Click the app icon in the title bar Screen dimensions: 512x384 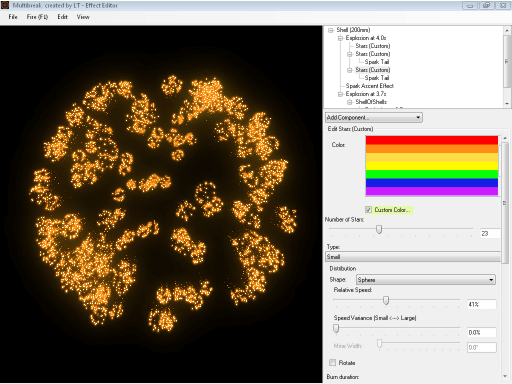(x=5, y=5)
